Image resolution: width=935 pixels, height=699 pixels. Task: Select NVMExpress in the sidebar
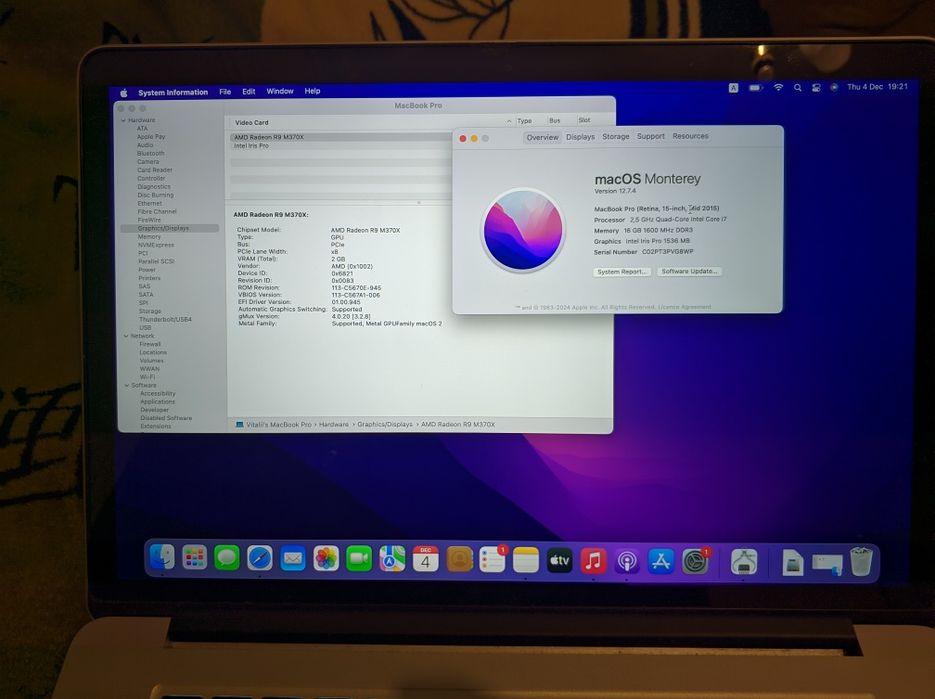coord(156,245)
